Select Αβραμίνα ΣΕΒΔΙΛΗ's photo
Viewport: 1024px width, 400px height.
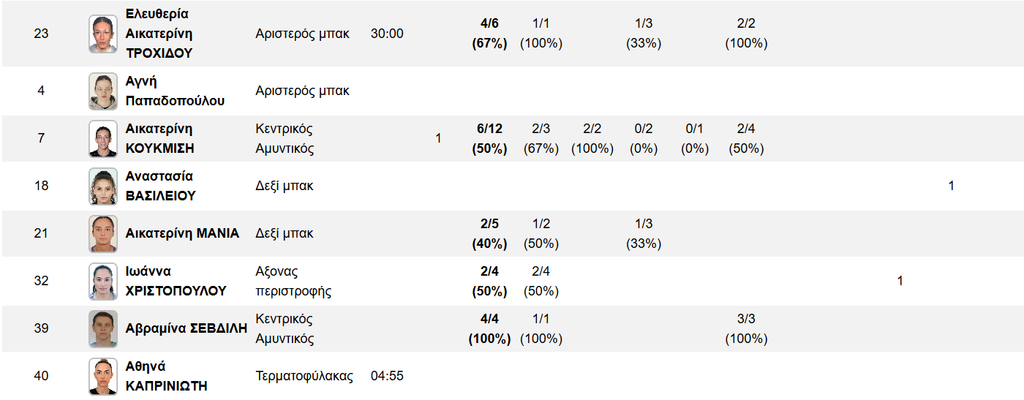pos(103,329)
